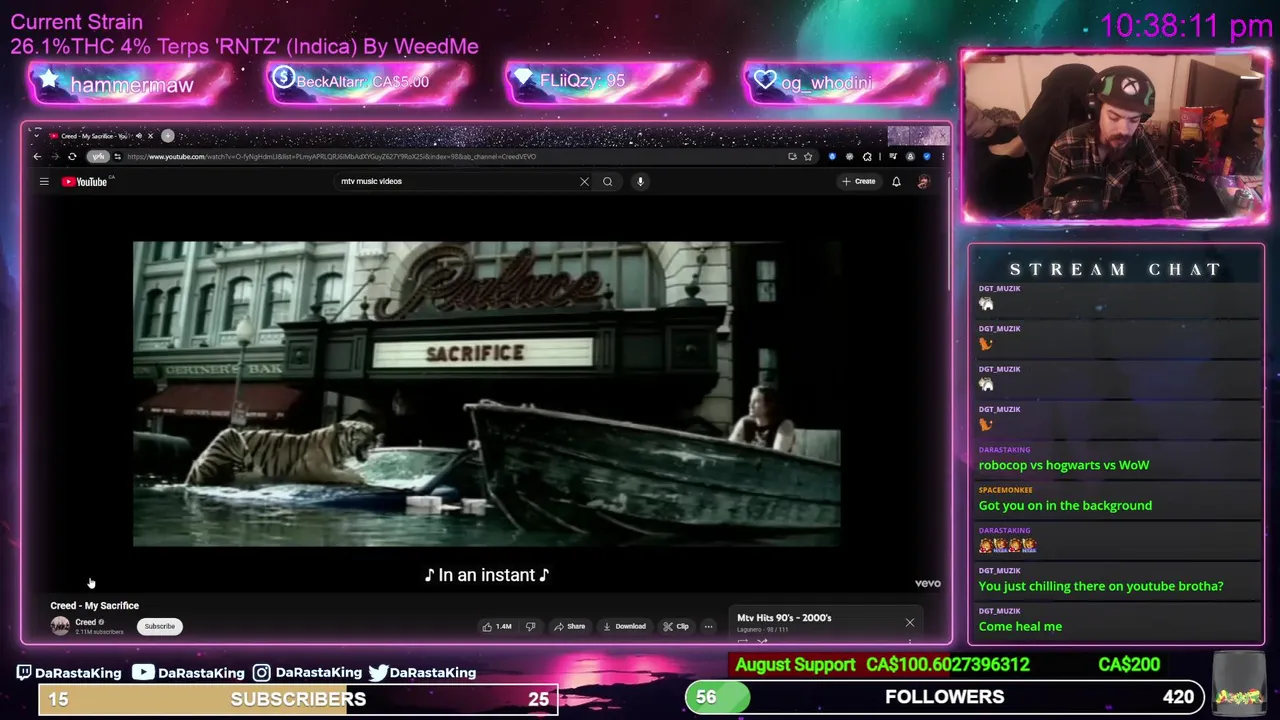Open the Create button on YouTube
The height and width of the screenshot is (720, 1280).
(x=859, y=181)
